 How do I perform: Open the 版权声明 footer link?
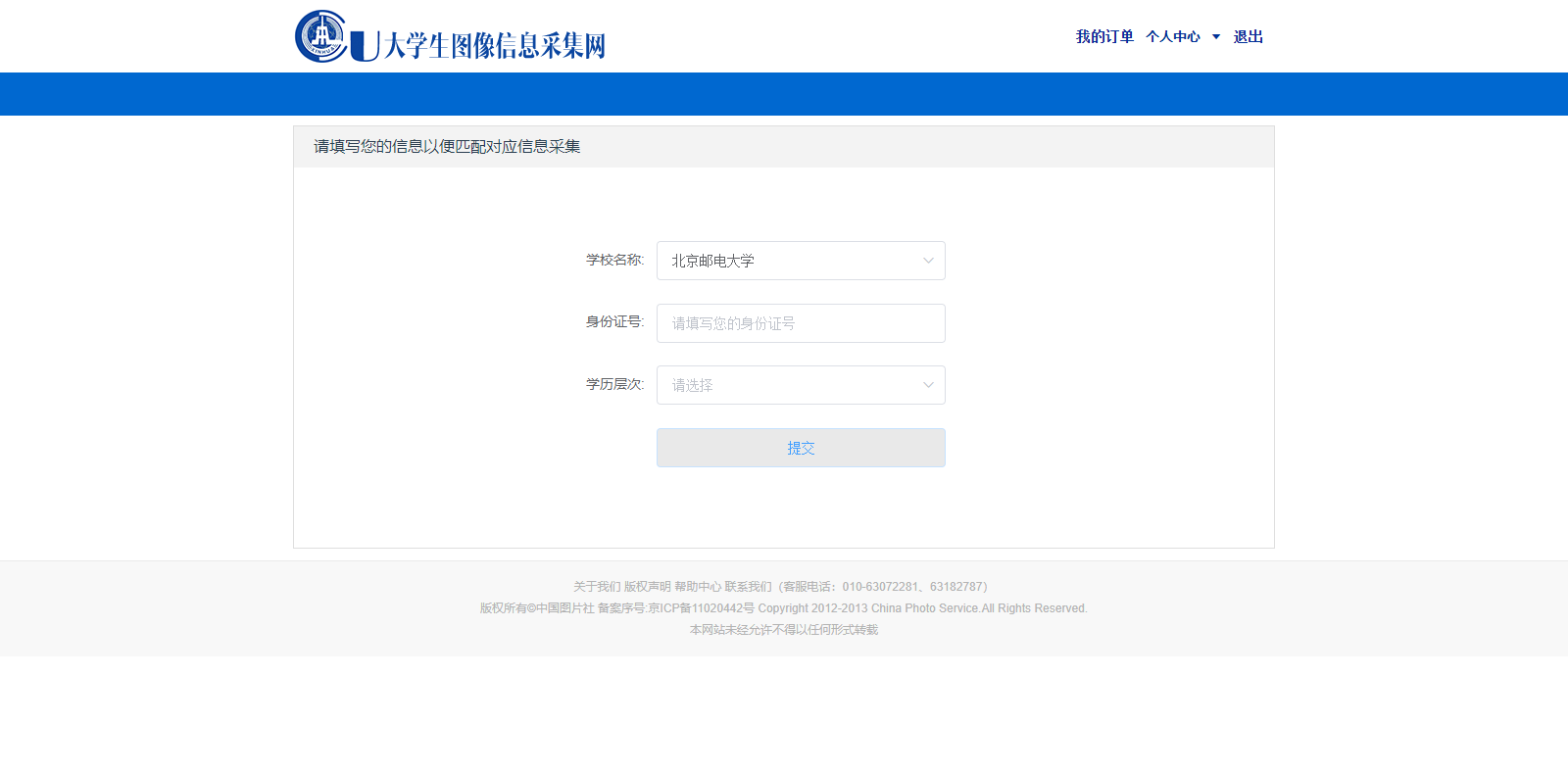click(x=648, y=587)
